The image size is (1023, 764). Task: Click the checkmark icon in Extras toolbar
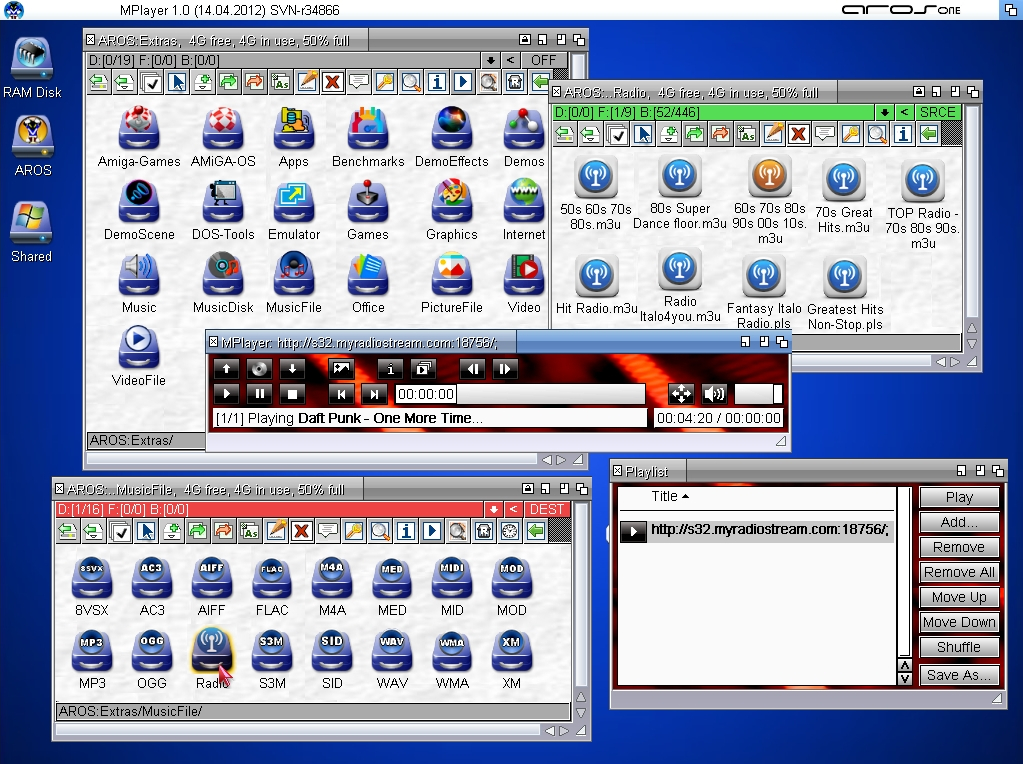(151, 82)
